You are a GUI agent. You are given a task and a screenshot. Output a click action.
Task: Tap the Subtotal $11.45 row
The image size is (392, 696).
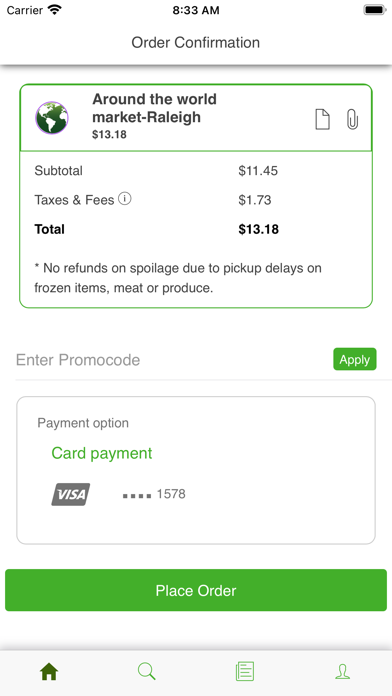196,171
